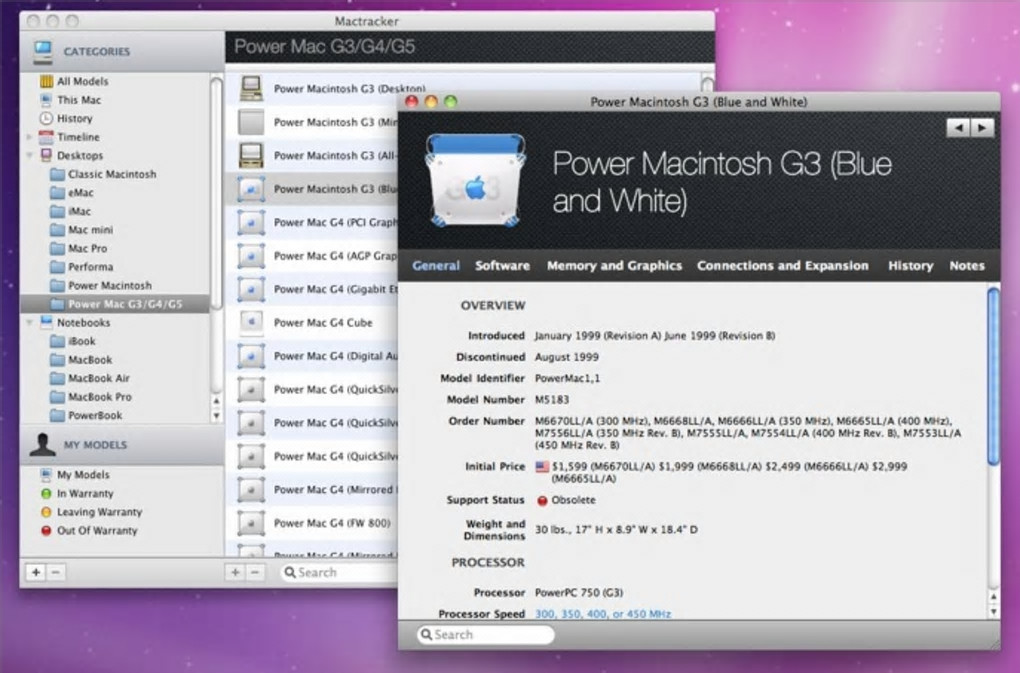Click orange Leaving Warranty status icon
Screen dimensions: 1020x673
coord(46,512)
